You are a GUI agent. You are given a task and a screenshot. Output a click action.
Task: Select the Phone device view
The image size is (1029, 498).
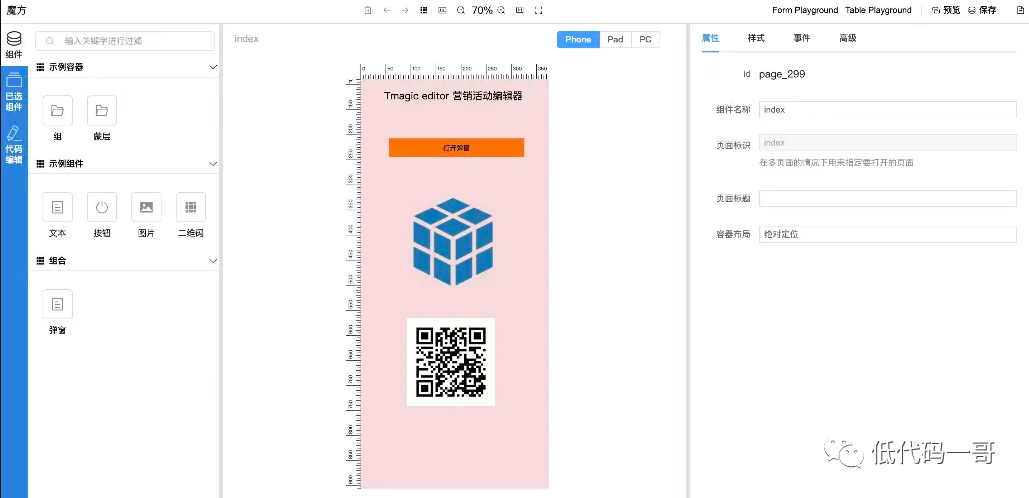[578, 39]
